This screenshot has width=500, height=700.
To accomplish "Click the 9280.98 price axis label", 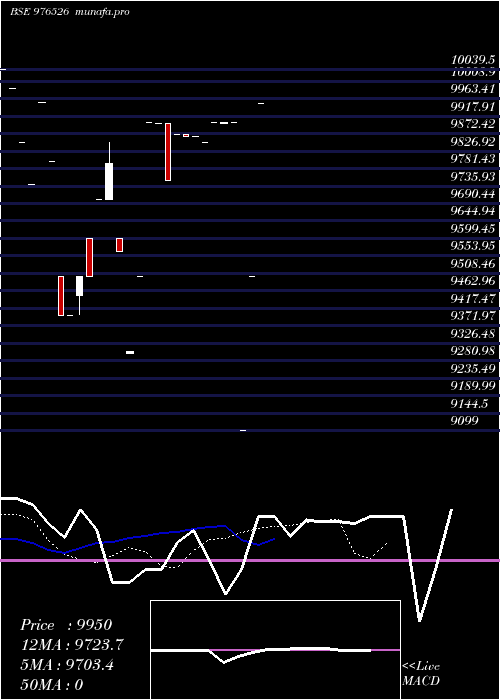I will [x=473, y=351].
